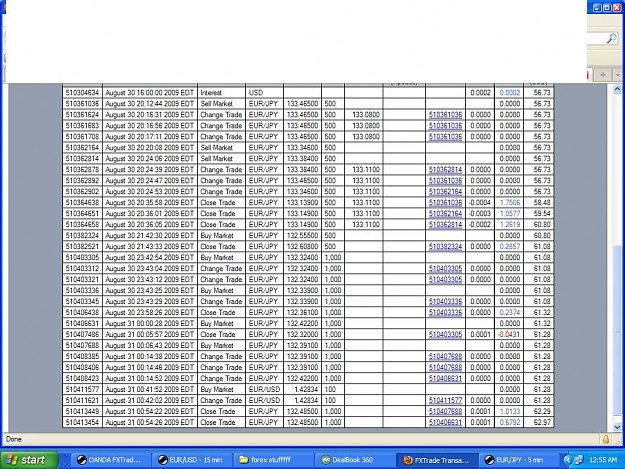The image size is (625, 469).
Task: Click profit value 0.6792 in last row
Action: pos(510,422)
